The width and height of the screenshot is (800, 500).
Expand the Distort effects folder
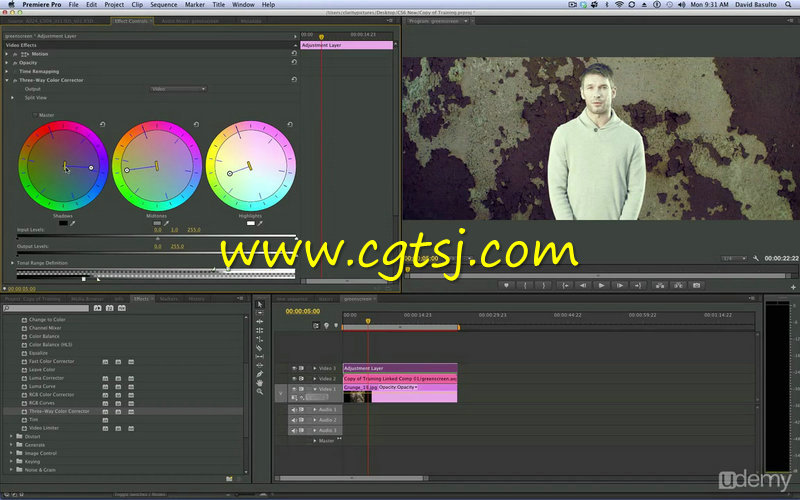[11, 436]
